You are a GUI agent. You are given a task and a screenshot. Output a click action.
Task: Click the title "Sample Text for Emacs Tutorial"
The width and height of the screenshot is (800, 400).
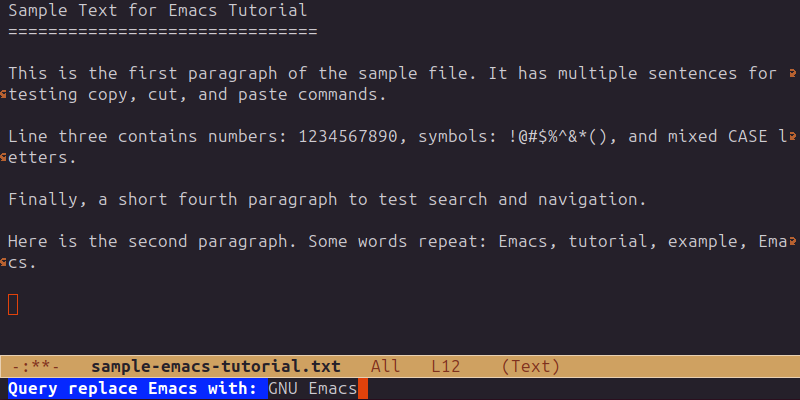pos(158,11)
